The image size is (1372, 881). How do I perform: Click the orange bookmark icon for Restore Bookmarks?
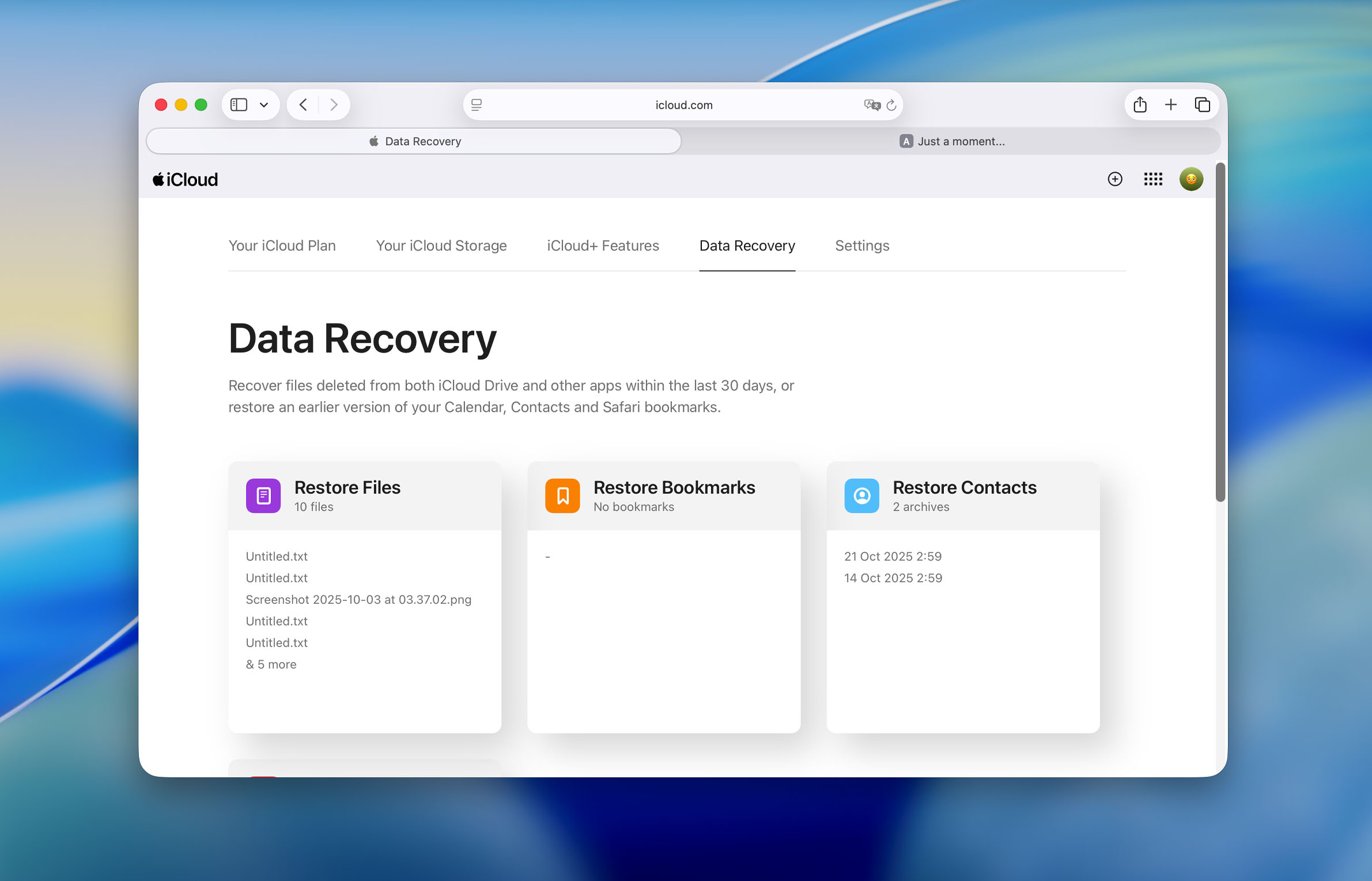point(562,495)
